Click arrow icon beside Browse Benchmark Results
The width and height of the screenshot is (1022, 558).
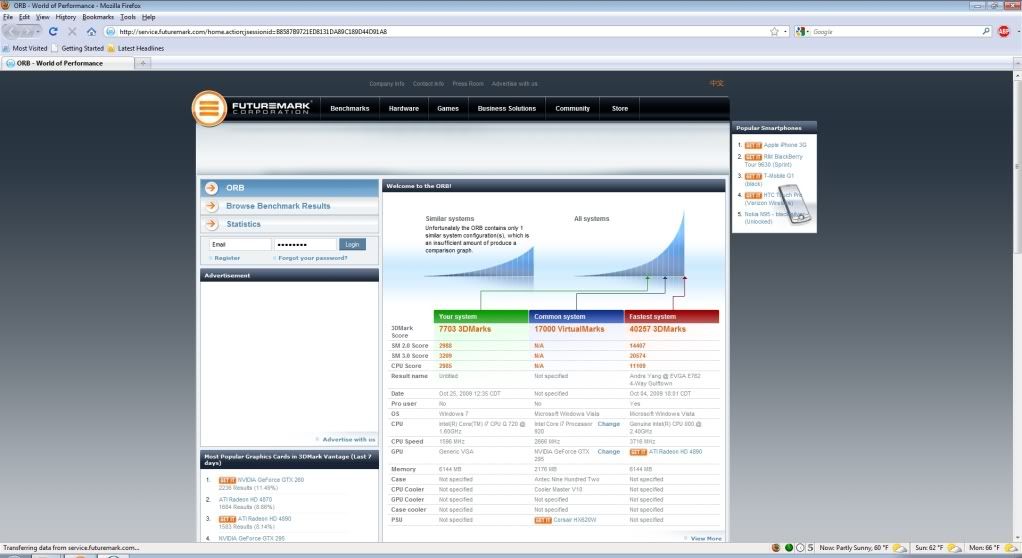(x=211, y=206)
